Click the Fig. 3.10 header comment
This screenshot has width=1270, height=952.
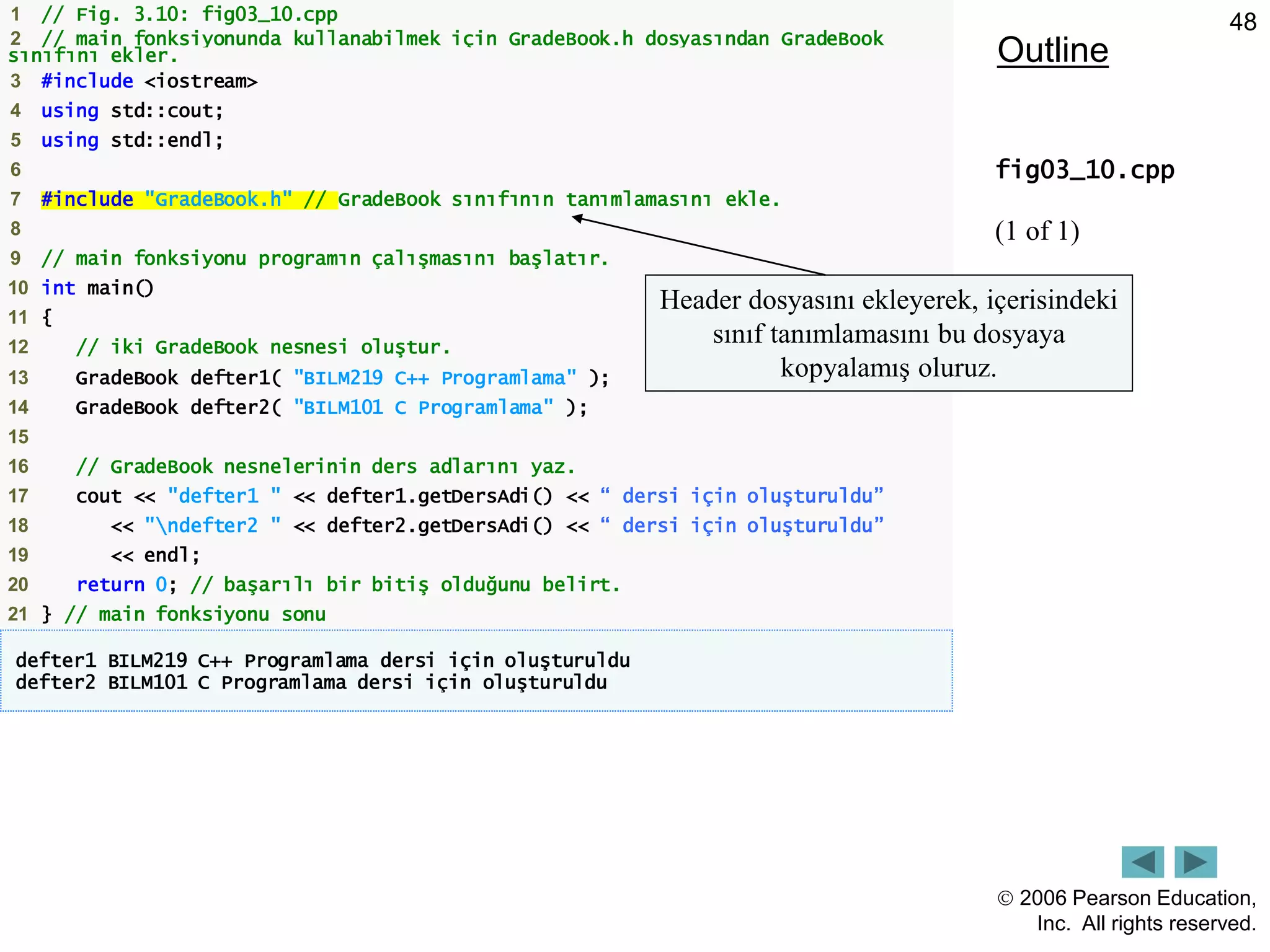click(x=190, y=14)
